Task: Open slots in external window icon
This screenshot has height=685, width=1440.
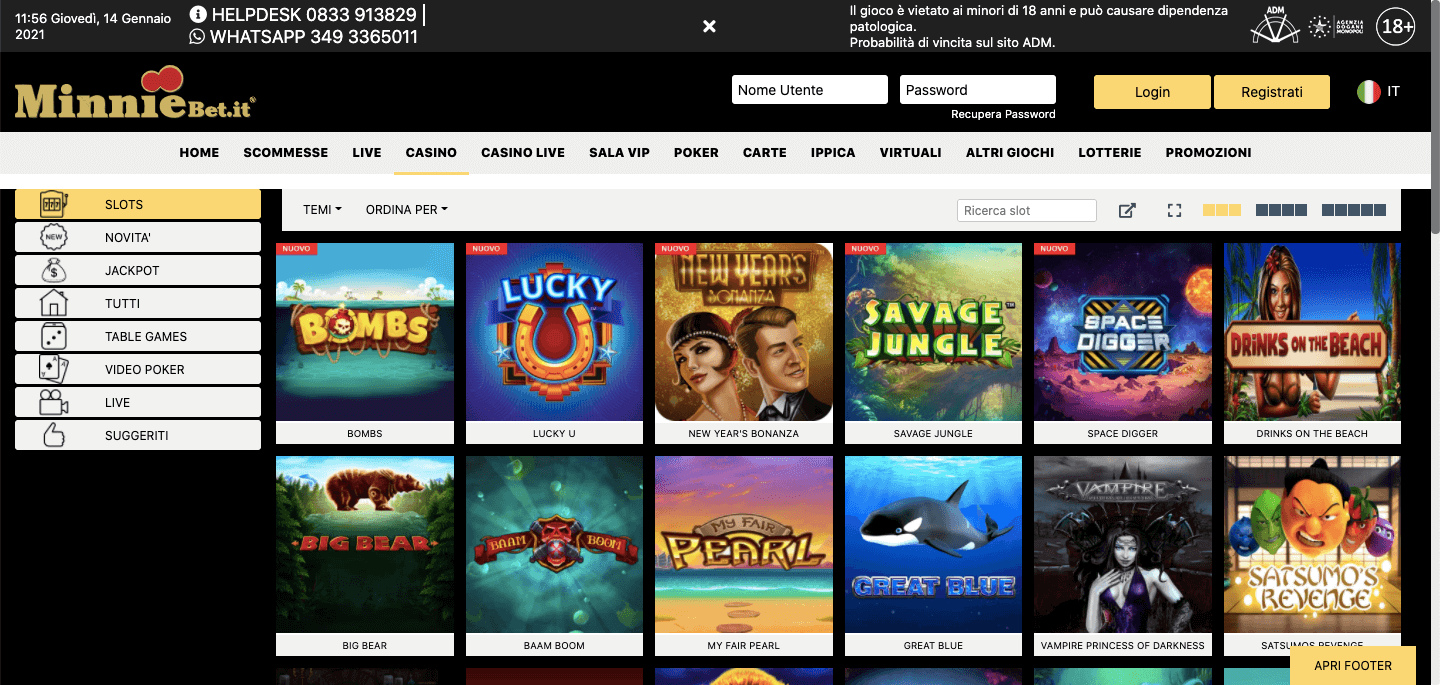Action: (x=1127, y=210)
